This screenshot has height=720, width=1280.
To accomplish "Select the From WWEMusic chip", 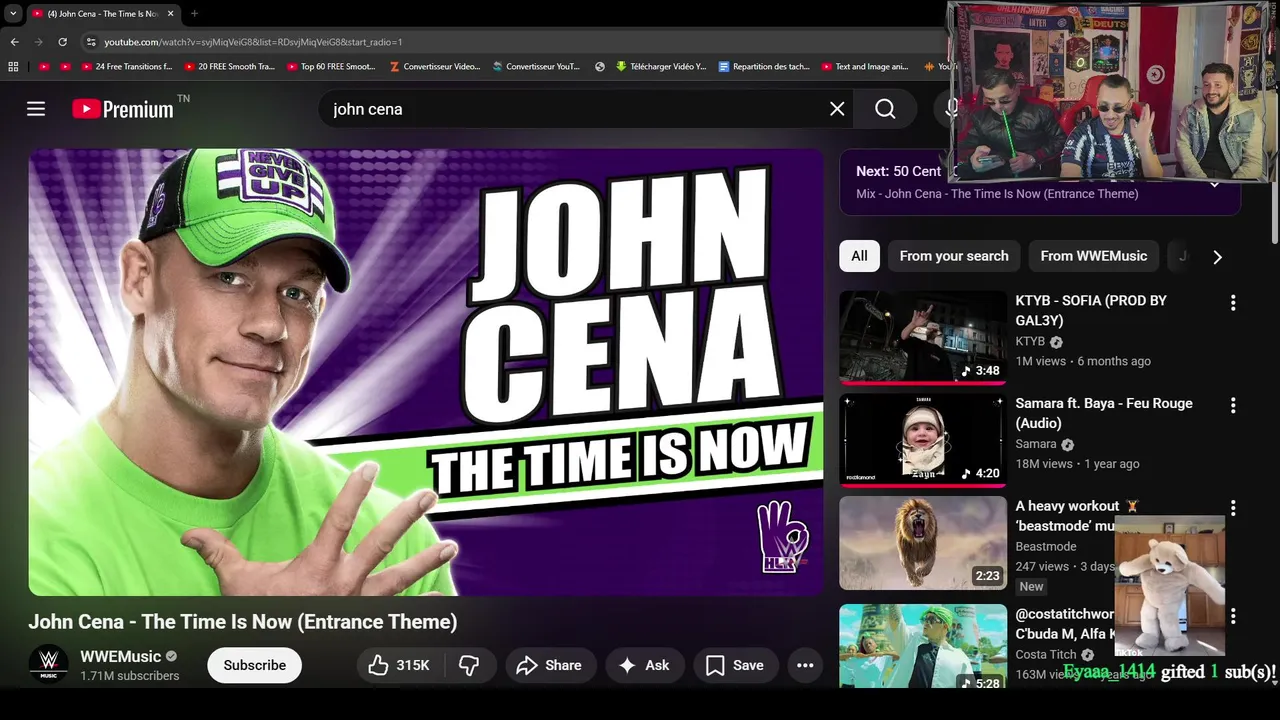I will [x=1093, y=256].
